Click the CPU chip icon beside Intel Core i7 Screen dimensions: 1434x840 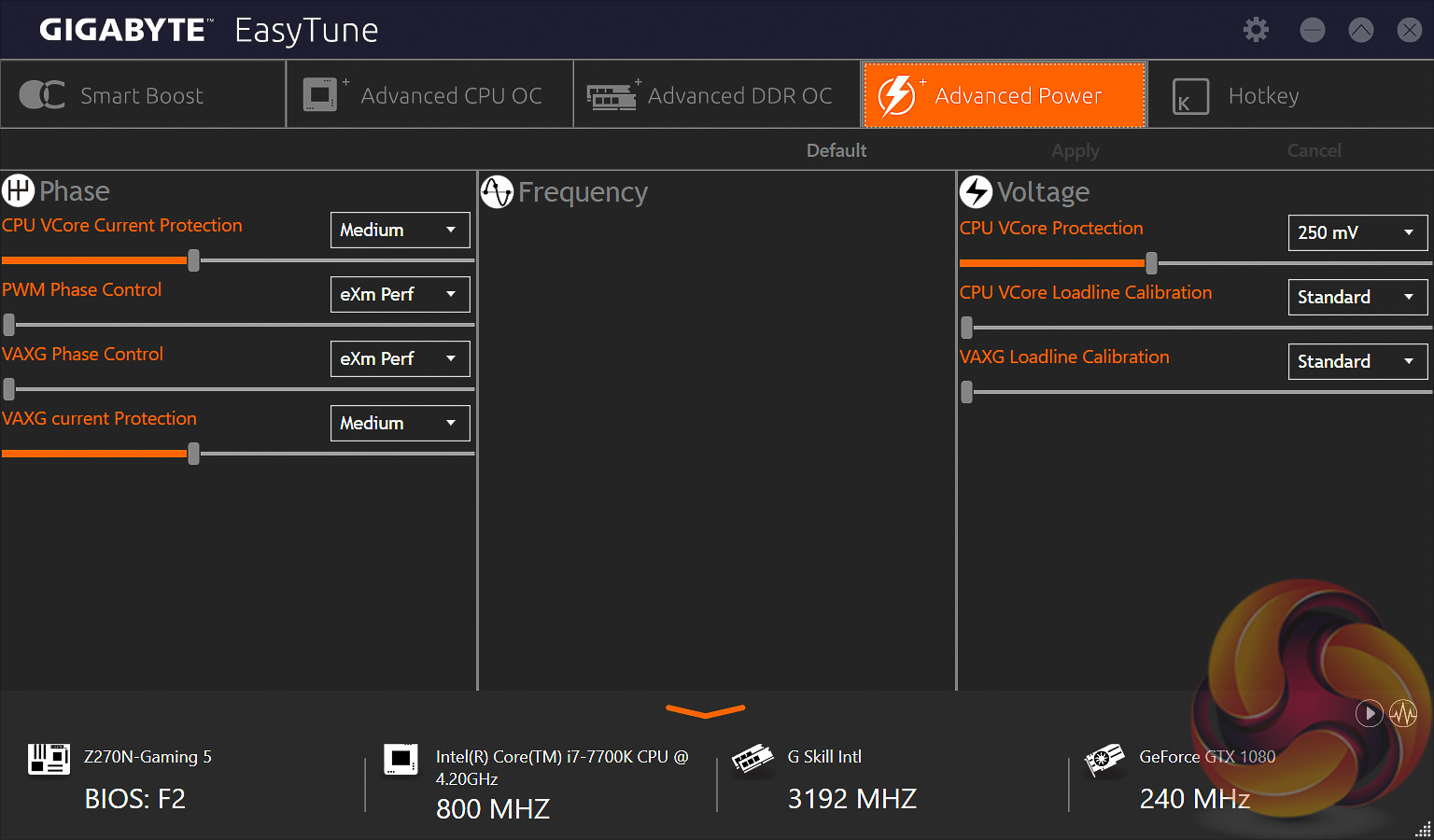[401, 759]
